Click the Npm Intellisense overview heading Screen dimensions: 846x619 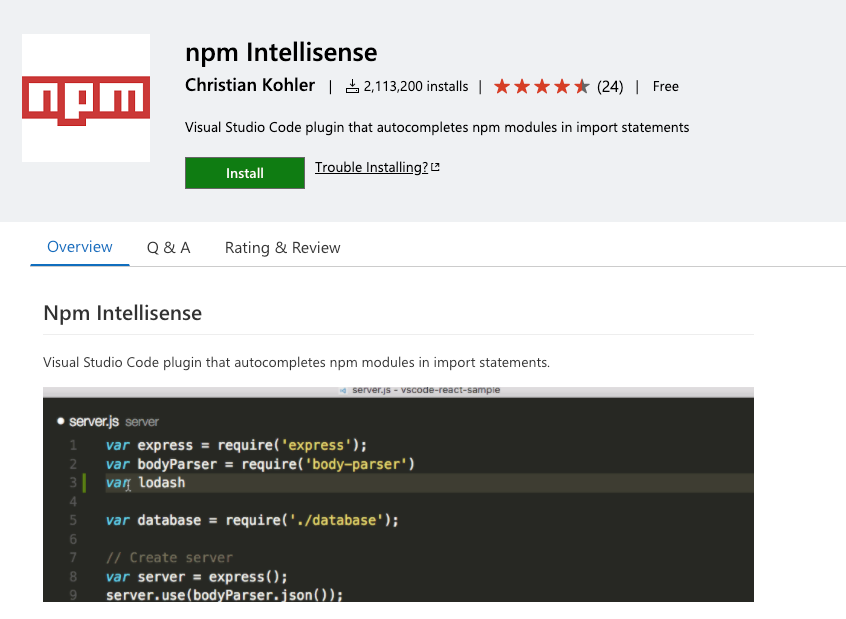coord(122,313)
